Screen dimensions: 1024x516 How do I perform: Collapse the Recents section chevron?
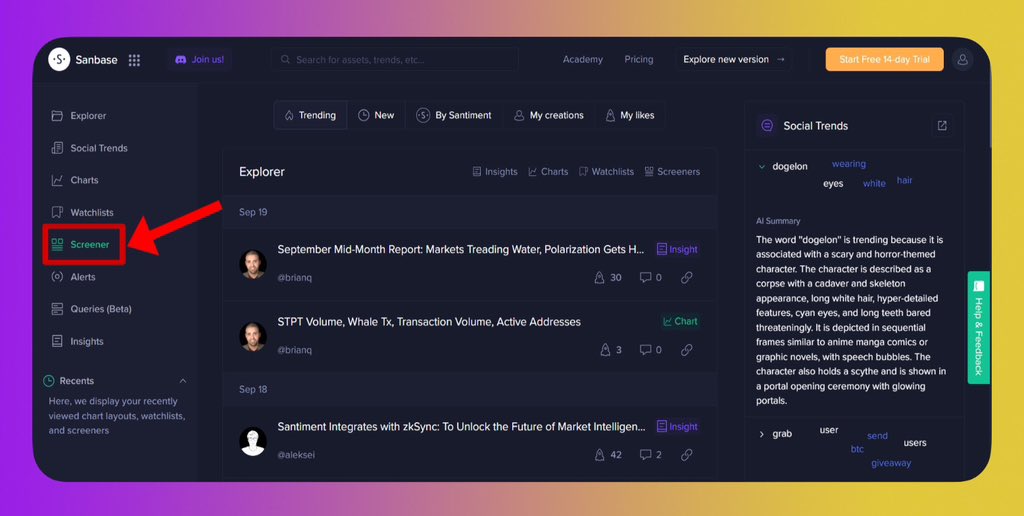[183, 381]
